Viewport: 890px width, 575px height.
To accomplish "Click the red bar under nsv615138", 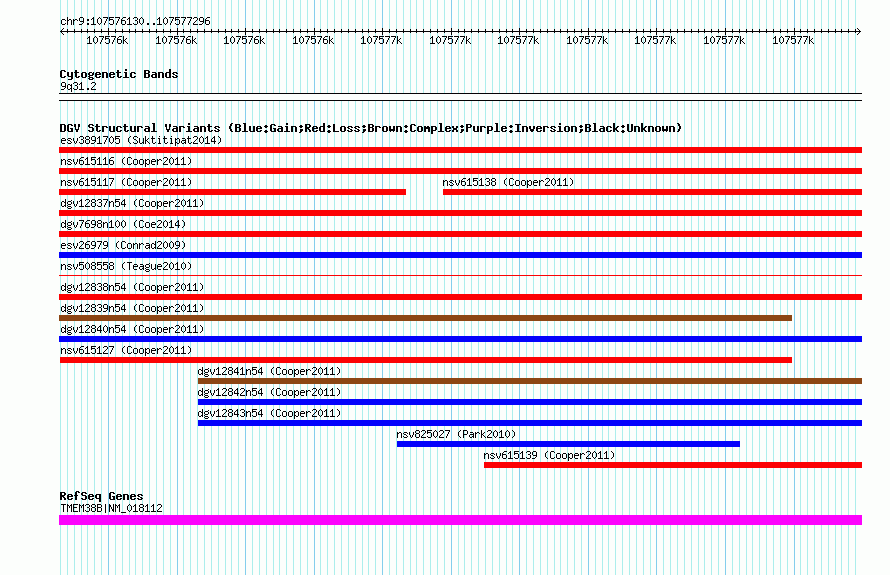I will point(652,192).
